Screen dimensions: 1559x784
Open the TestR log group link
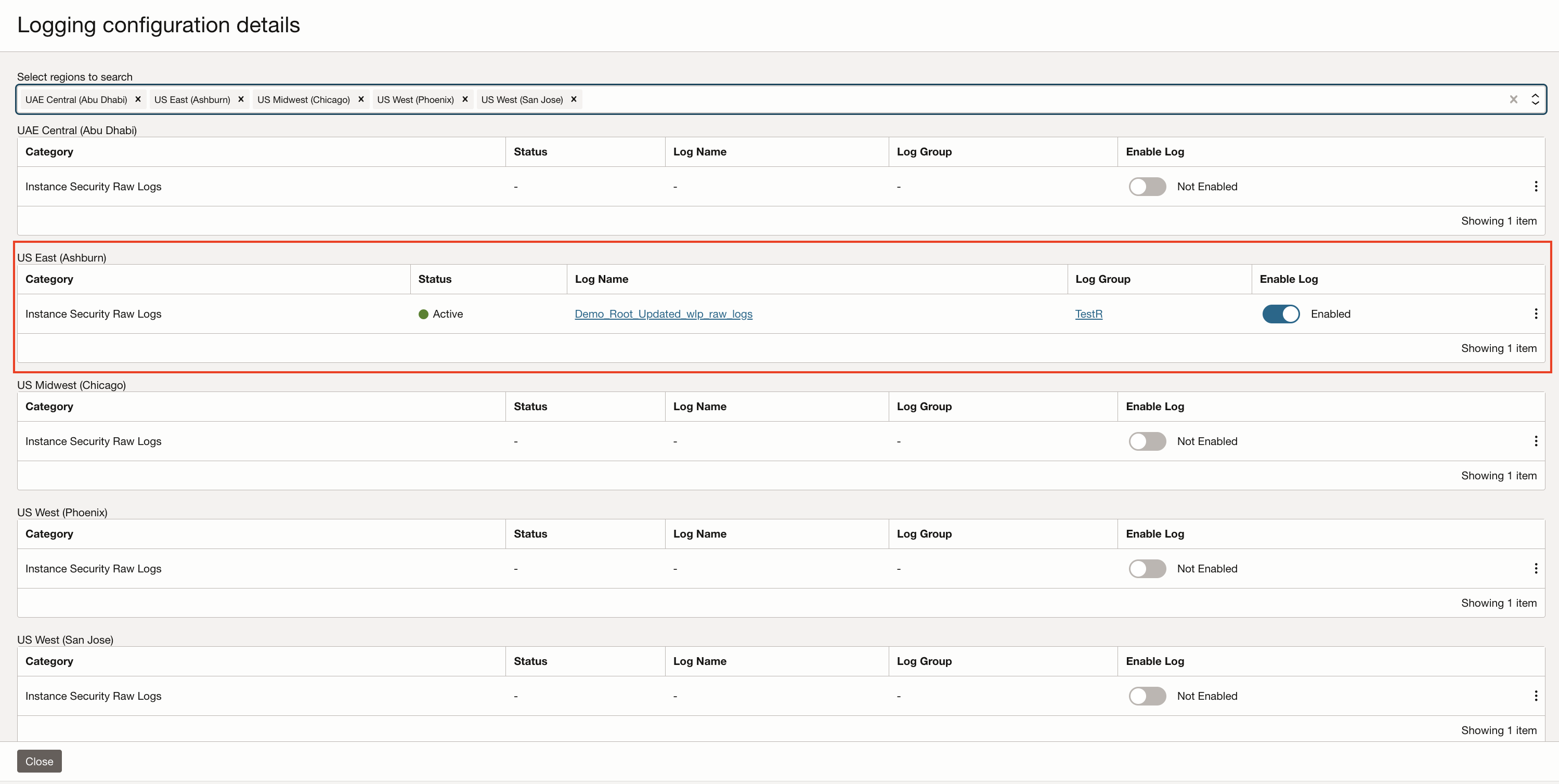[x=1088, y=313]
